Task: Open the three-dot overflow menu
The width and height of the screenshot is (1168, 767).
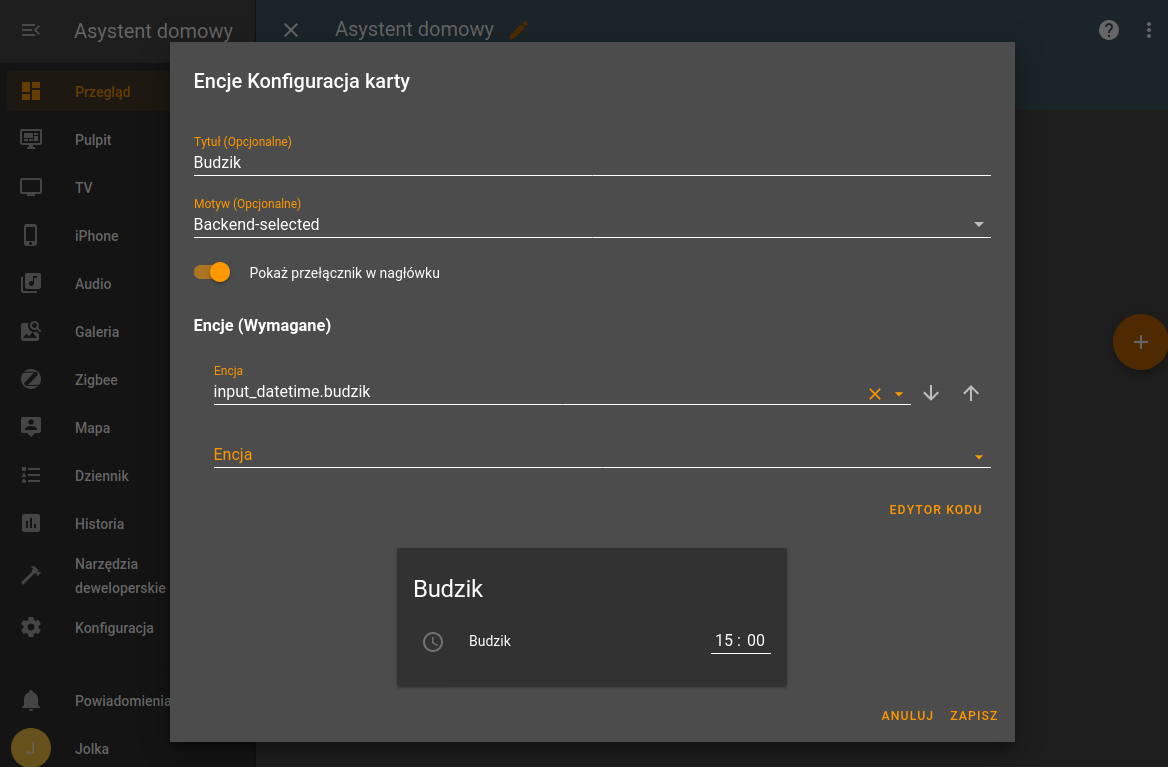Action: pos(1148,30)
